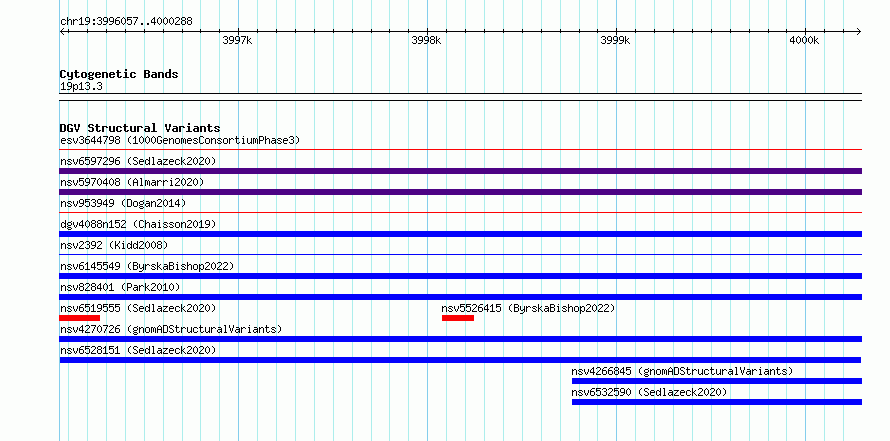This screenshot has height=441, width=890.
Task: Select the nsv6528151 blue variant bar
Action: coord(460,360)
